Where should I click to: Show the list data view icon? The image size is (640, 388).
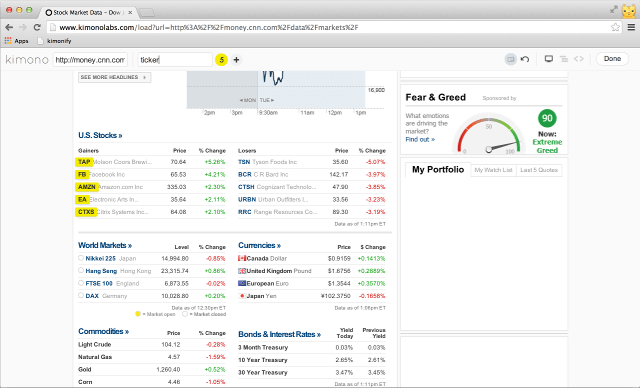click(564, 59)
